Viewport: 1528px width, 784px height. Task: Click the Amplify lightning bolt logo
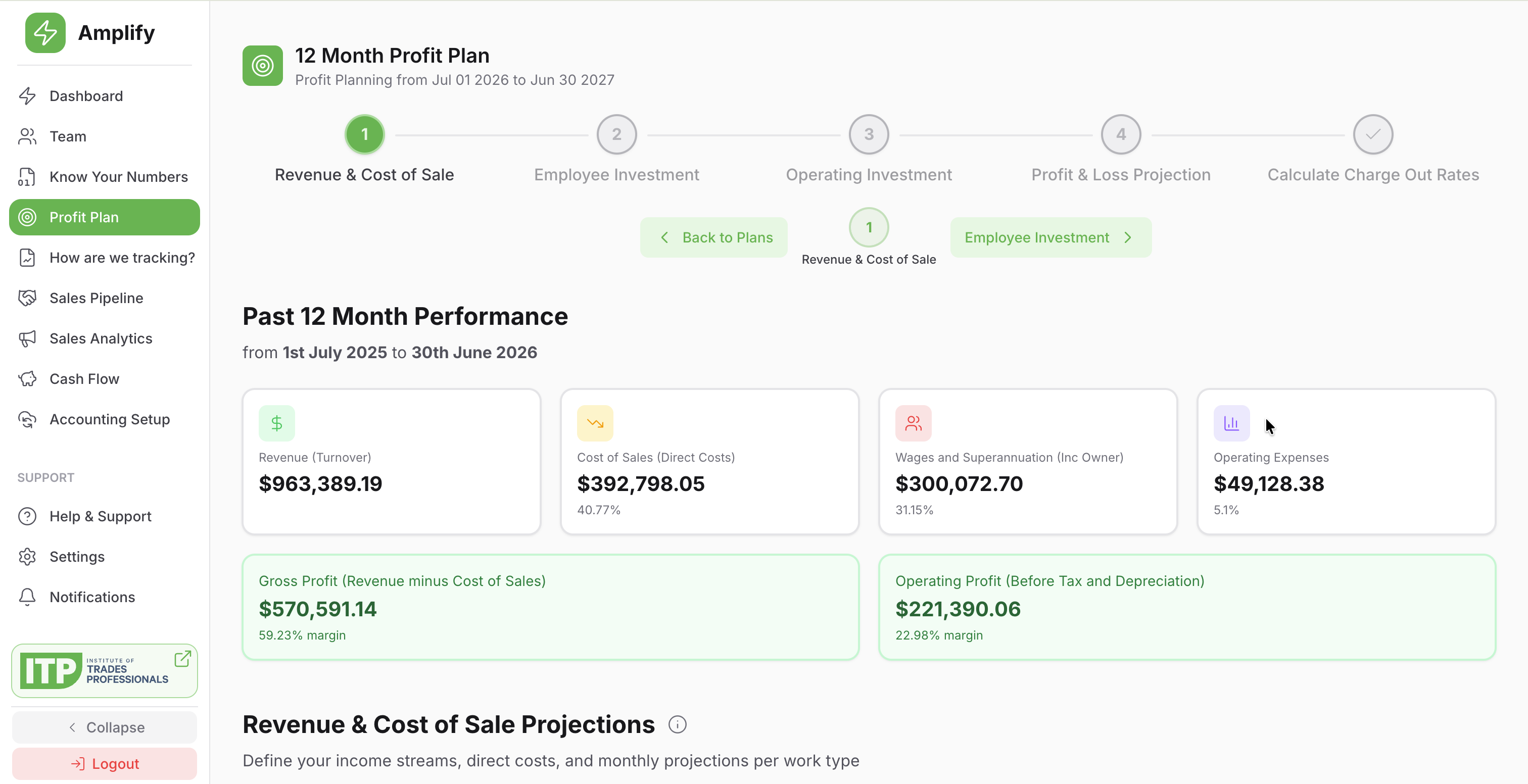45,33
